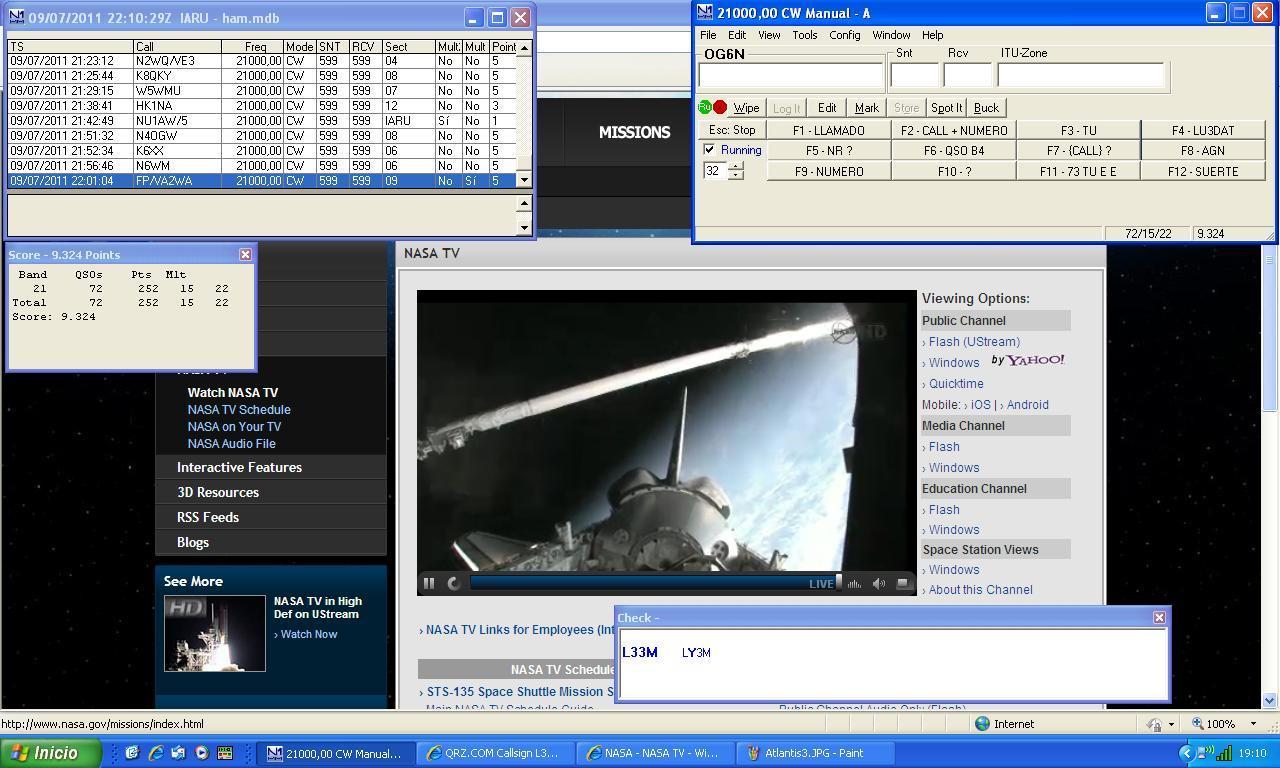
Task: Increase CW speed with up arrow
Action: [x=736, y=166]
